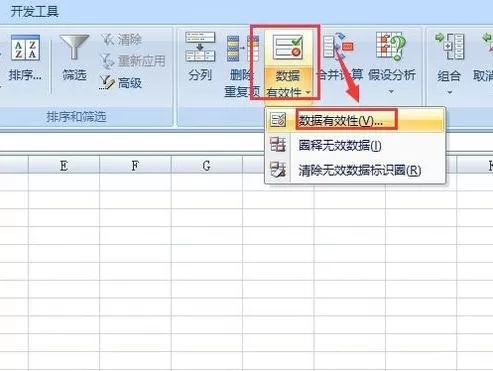Screen dimensions: 493x371
Task: Click the 组合 group icon
Action: click(x=450, y=46)
